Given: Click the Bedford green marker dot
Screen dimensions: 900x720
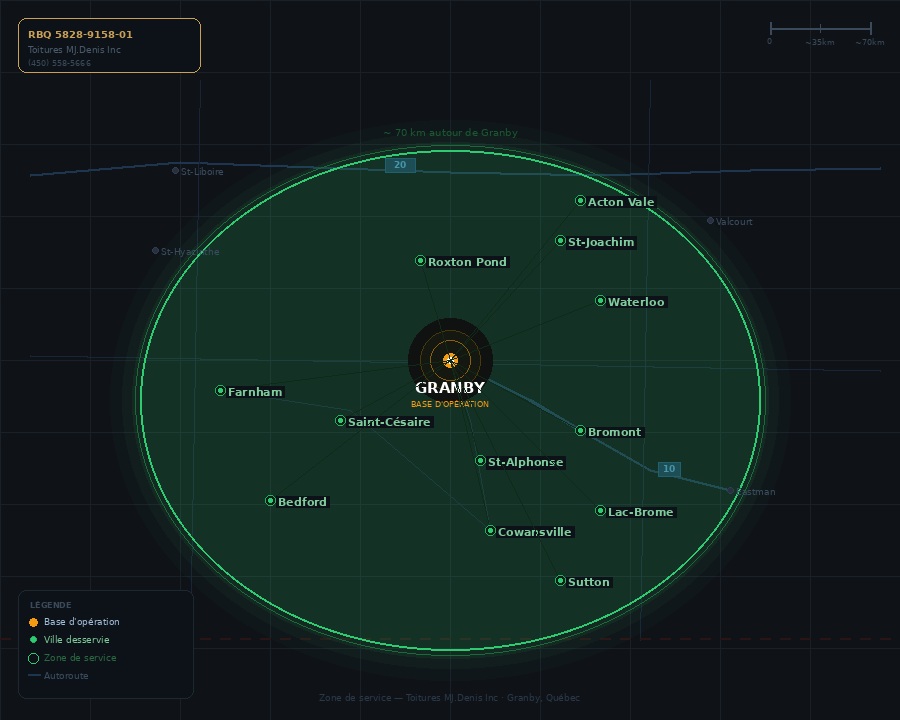Looking at the screenshot, I should (270, 501).
